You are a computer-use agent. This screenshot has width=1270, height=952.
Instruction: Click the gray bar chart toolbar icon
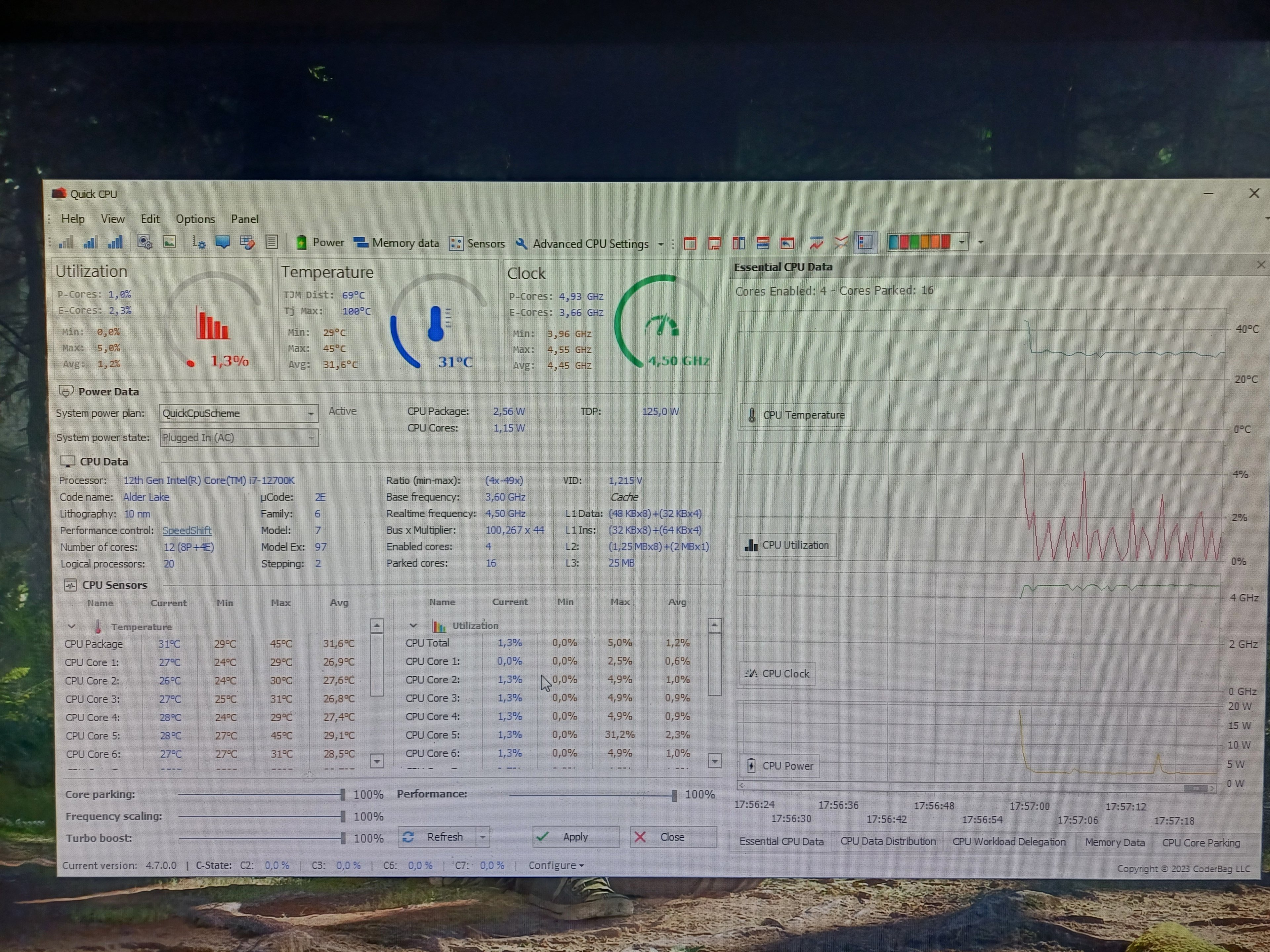(x=66, y=242)
